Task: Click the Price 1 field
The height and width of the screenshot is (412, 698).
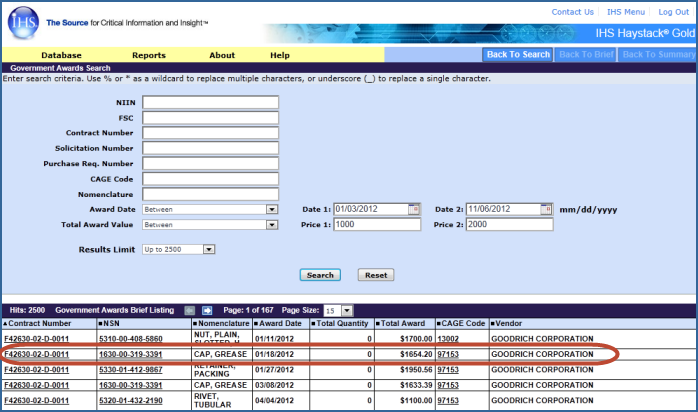Action: (377, 224)
